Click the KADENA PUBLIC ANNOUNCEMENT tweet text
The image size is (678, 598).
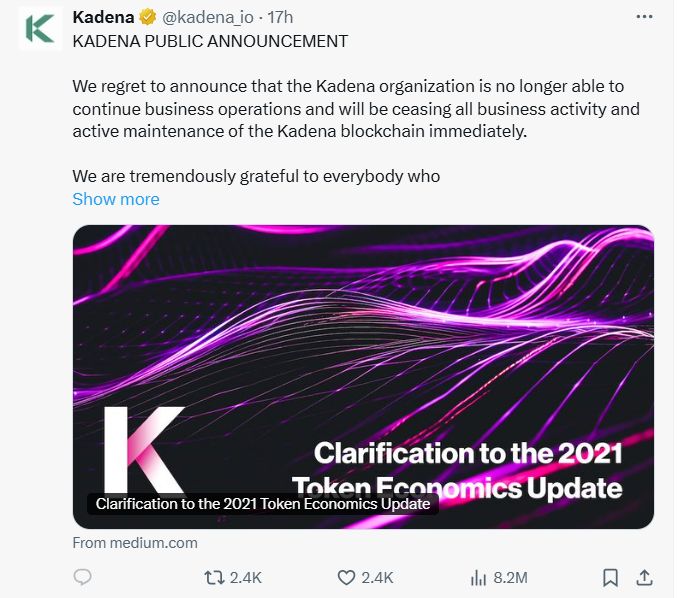point(210,41)
